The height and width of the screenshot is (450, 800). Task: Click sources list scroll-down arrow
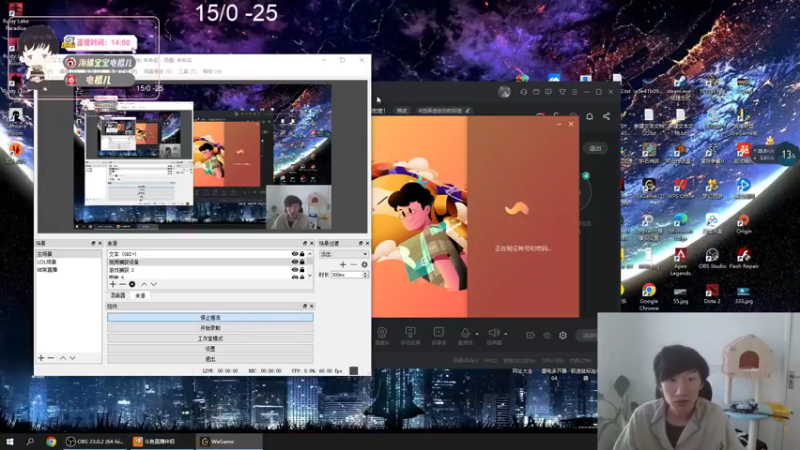310,276
